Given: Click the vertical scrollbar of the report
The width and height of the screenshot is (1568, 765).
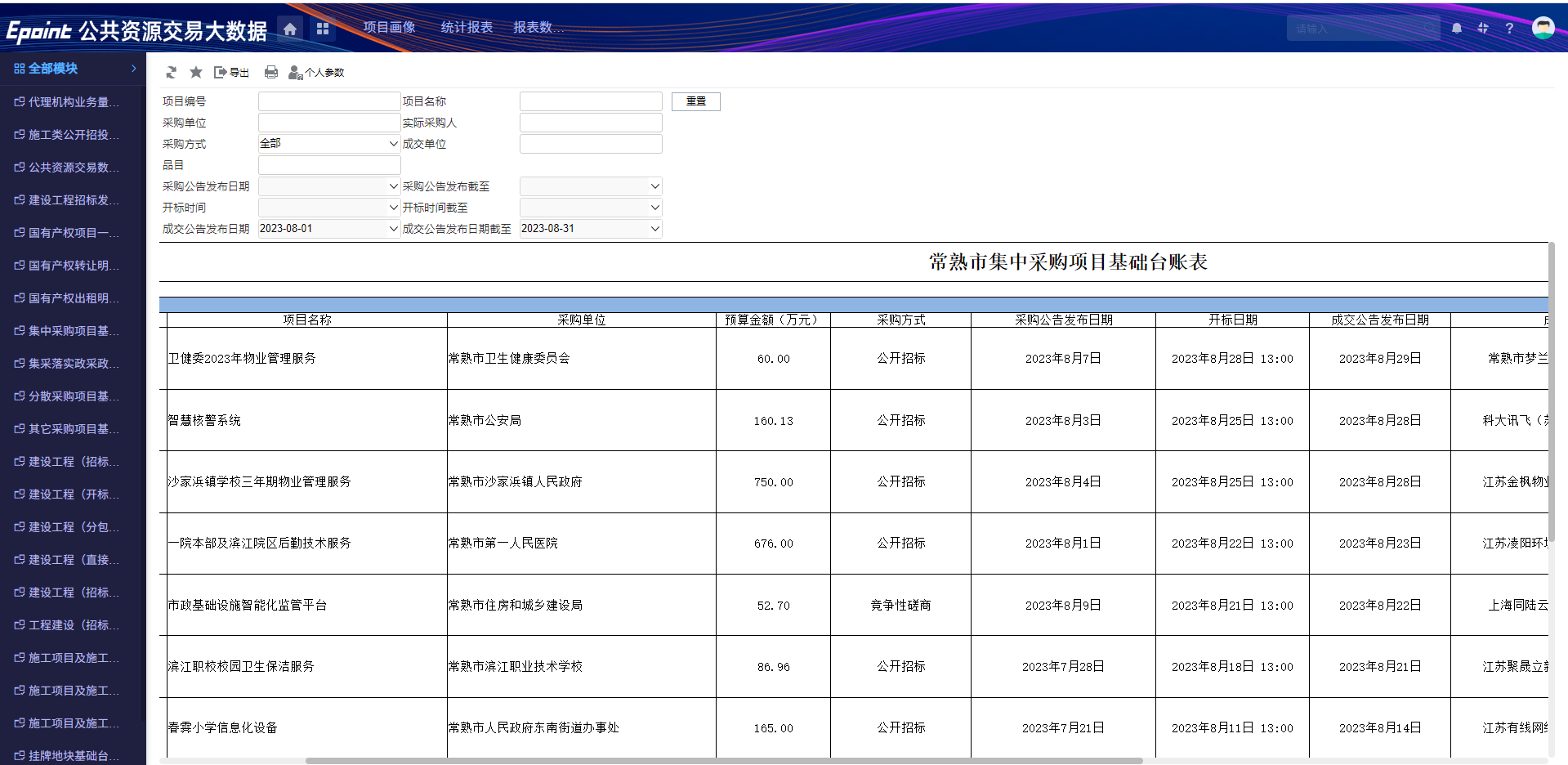Looking at the screenshot, I should (x=1552, y=392).
